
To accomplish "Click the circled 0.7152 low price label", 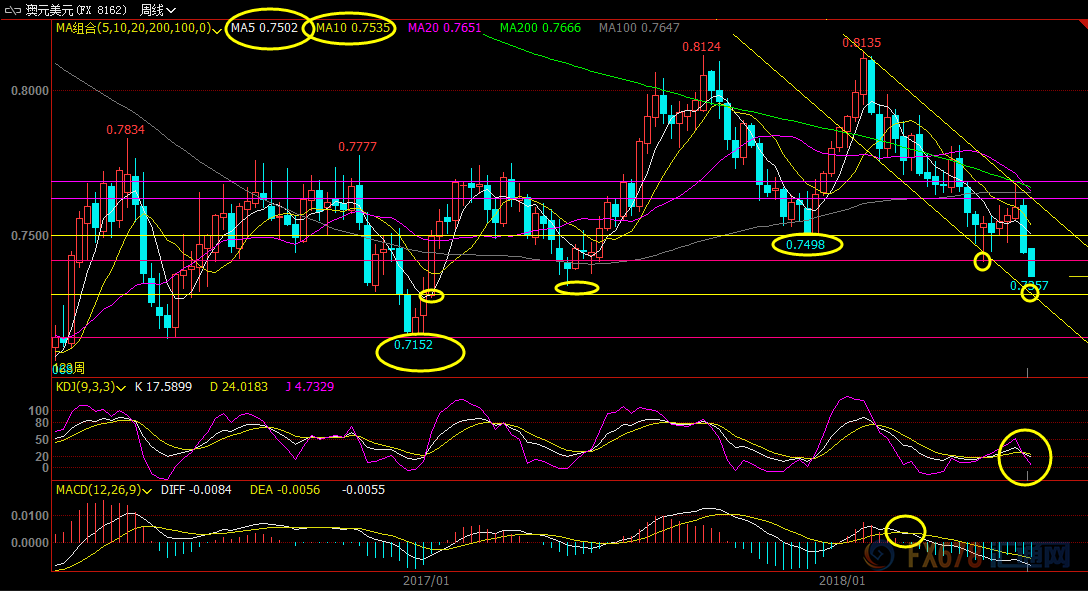I will click(413, 344).
